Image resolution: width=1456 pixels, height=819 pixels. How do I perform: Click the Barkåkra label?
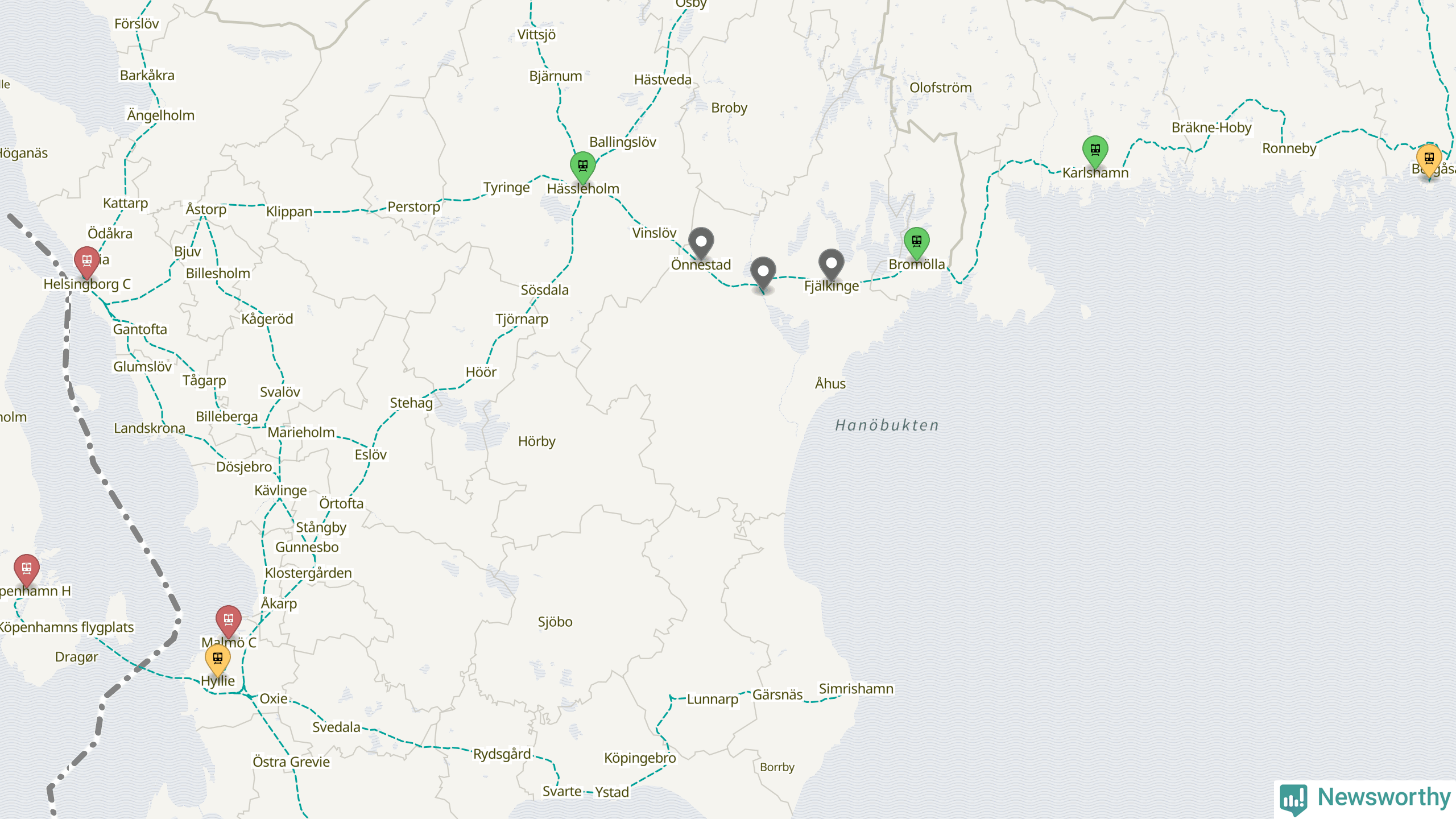pyautogui.click(x=147, y=76)
